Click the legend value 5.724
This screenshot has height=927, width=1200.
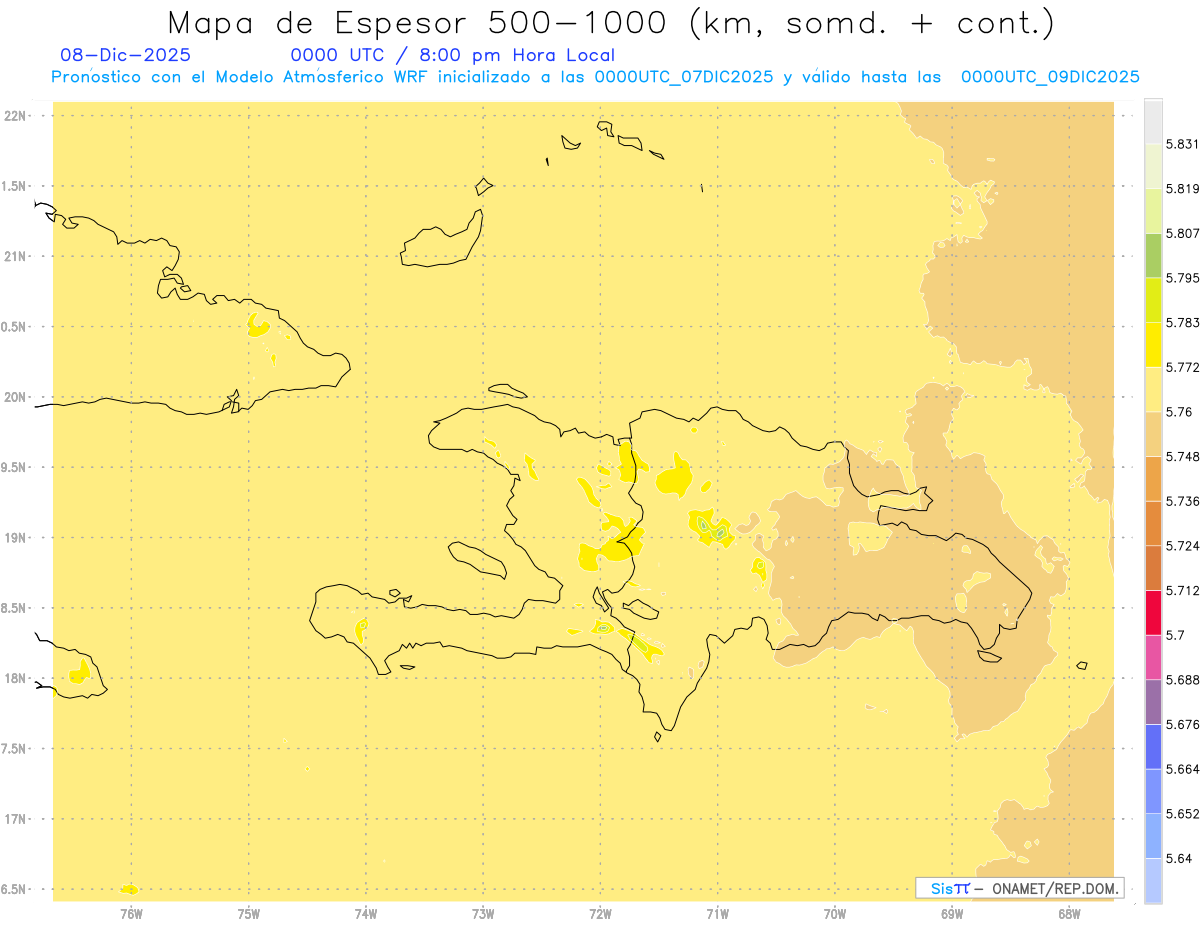(x=1182, y=546)
